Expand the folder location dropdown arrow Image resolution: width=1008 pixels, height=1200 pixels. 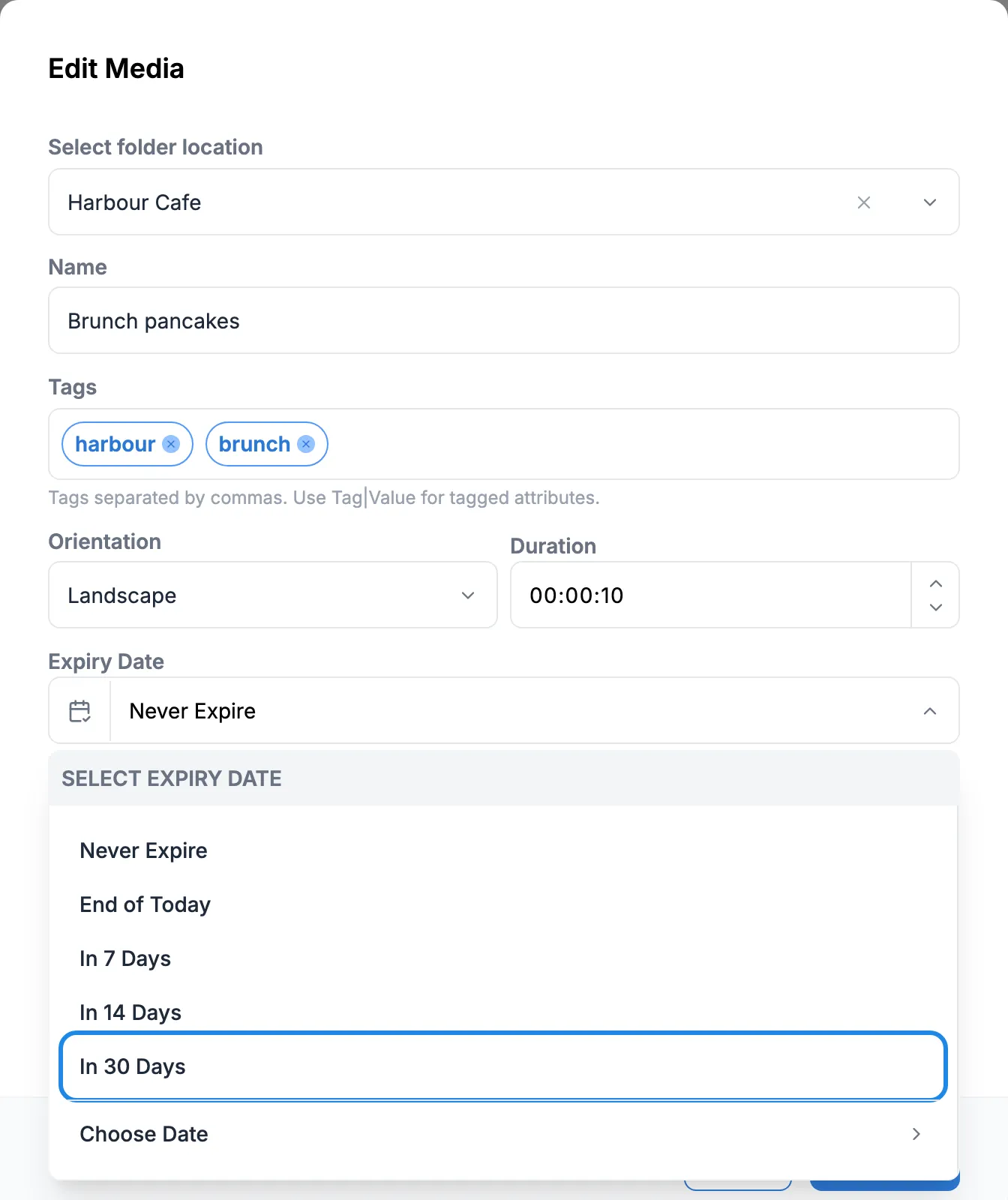pyautogui.click(x=929, y=202)
